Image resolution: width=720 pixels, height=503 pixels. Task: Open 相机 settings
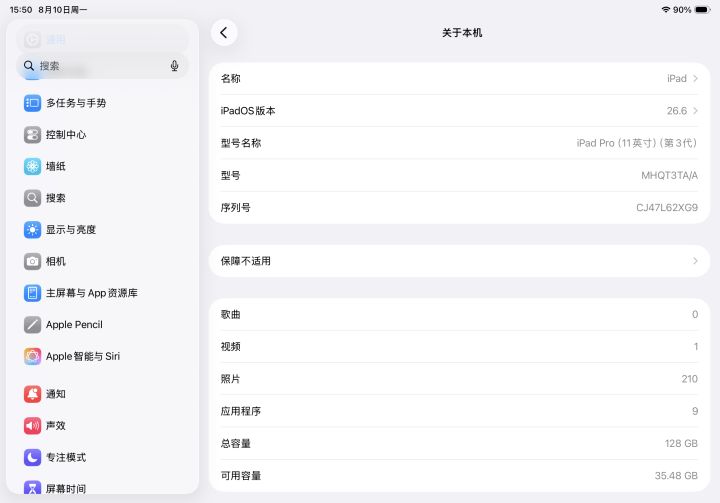click(102, 261)
